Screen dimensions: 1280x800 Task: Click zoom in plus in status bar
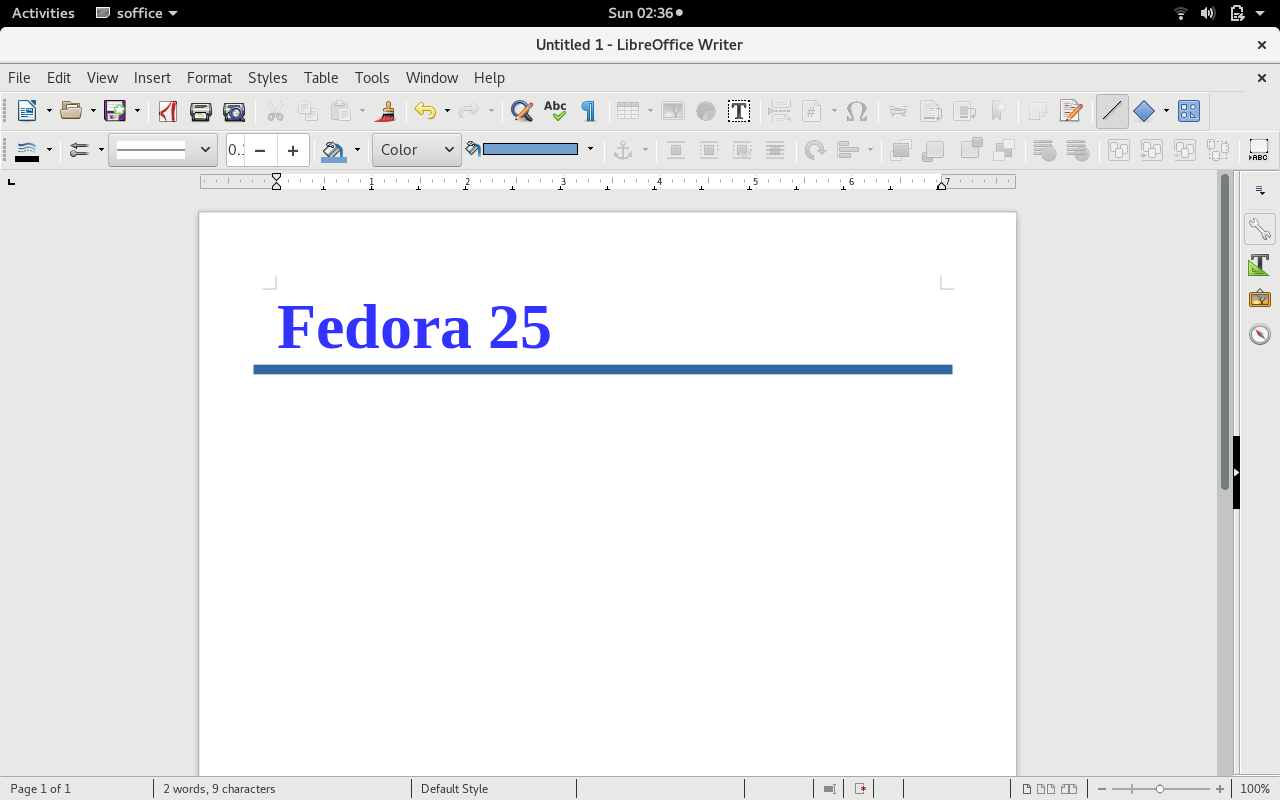(x=1220, y=789)
